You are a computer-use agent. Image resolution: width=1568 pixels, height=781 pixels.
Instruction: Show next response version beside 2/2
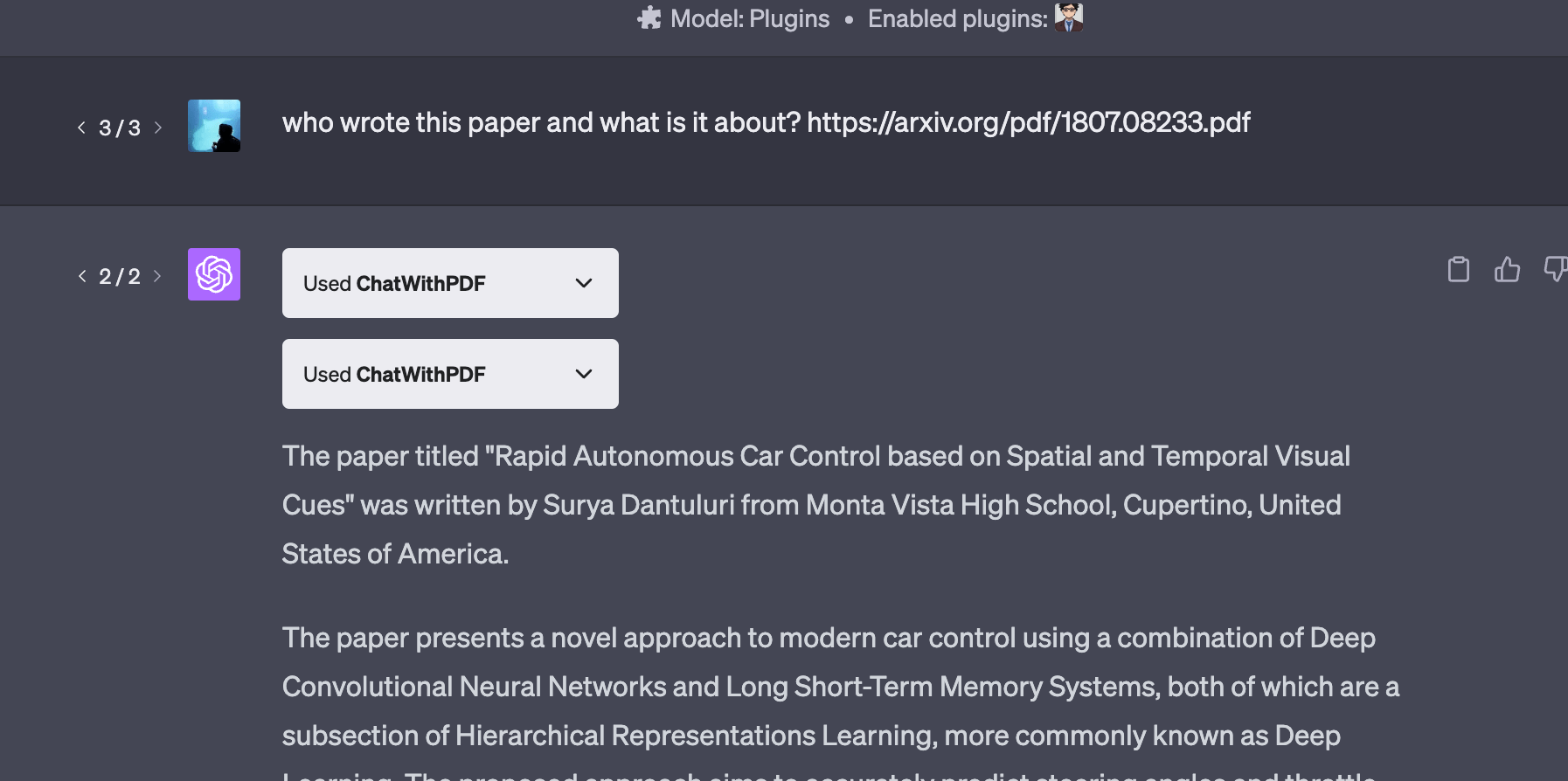[158, 276]
